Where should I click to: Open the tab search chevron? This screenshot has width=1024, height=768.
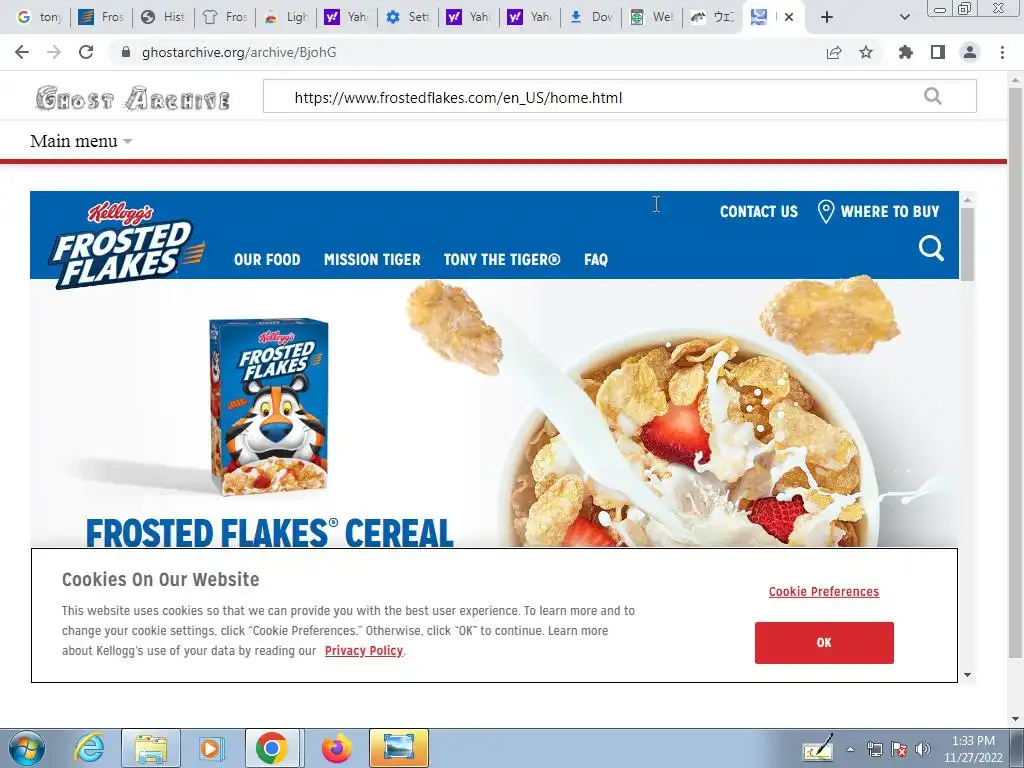pyautogui.click(x=905, y=17)
